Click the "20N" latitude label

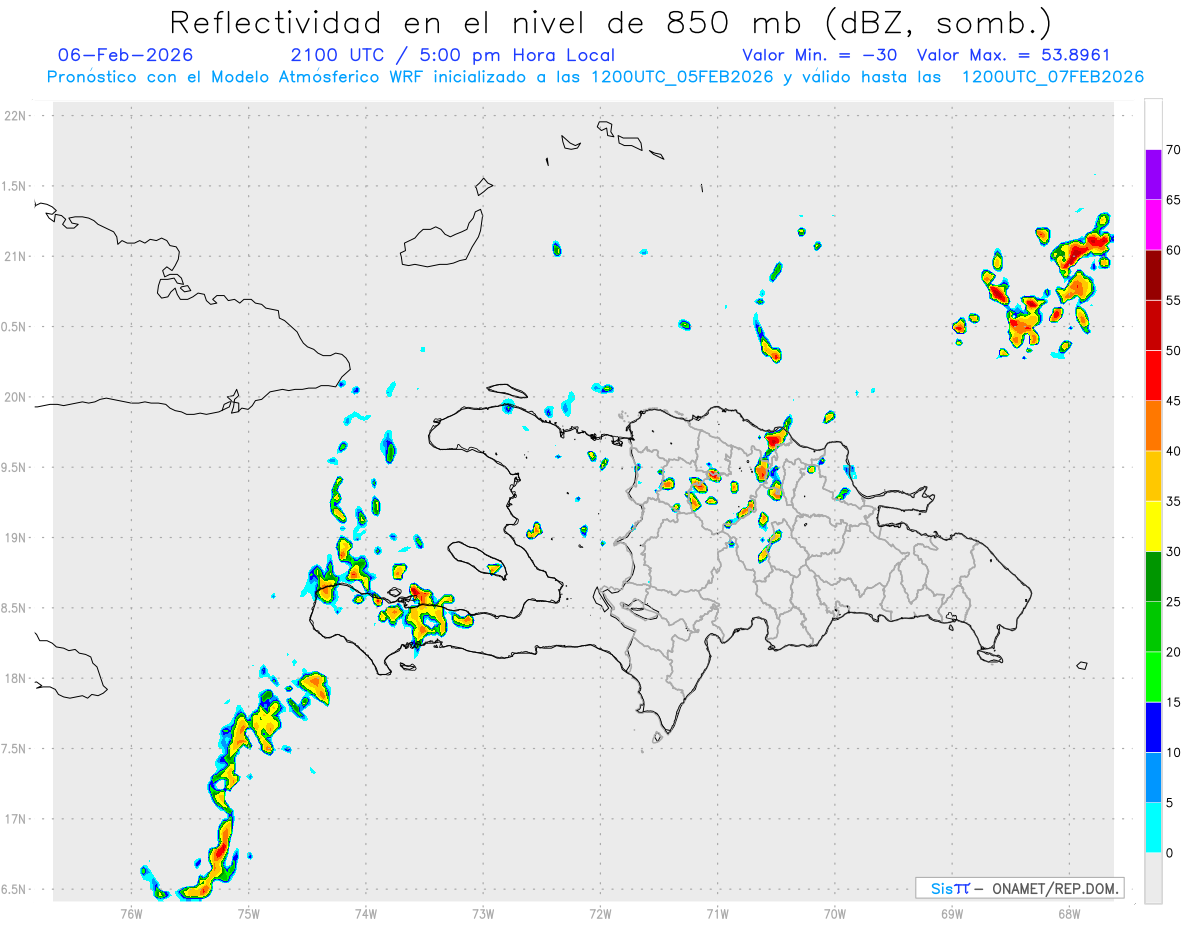(15, 397)
